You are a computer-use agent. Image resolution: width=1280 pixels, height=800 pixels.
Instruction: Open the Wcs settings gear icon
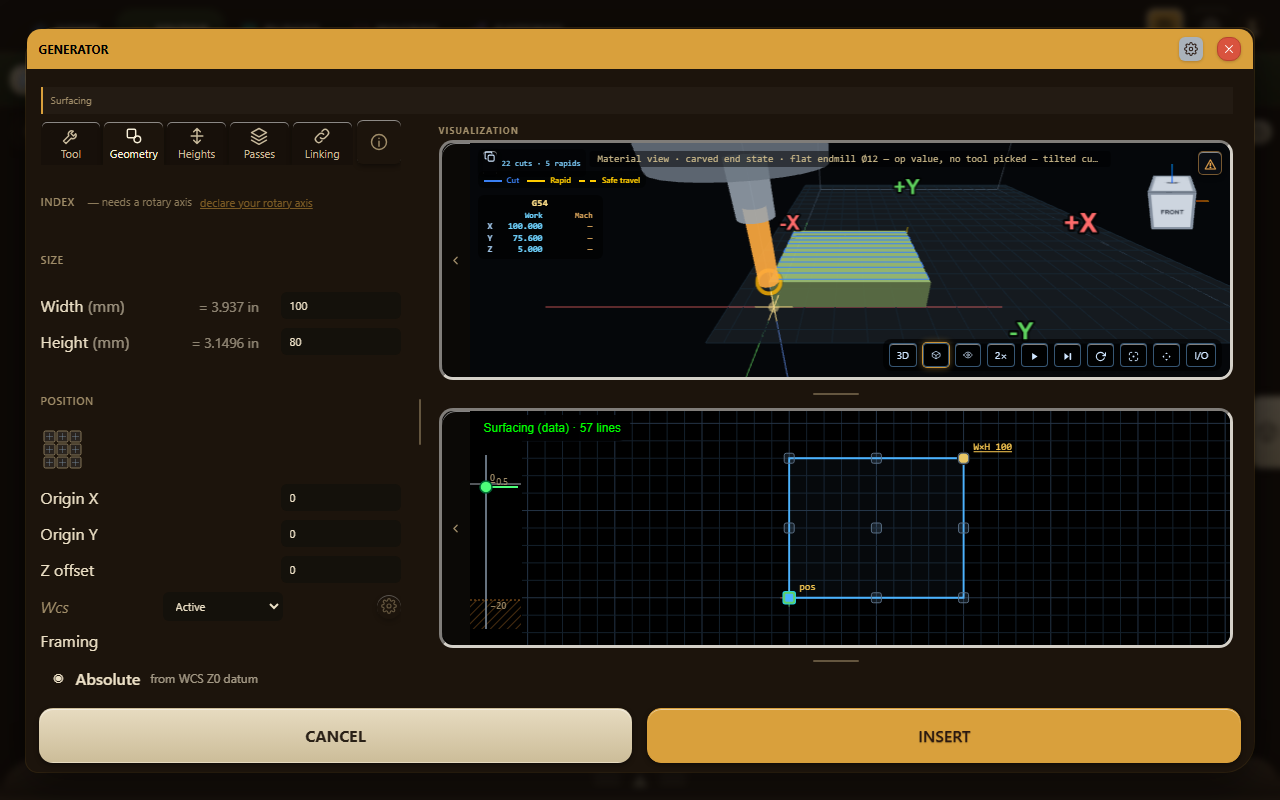(x=389, y=605)
